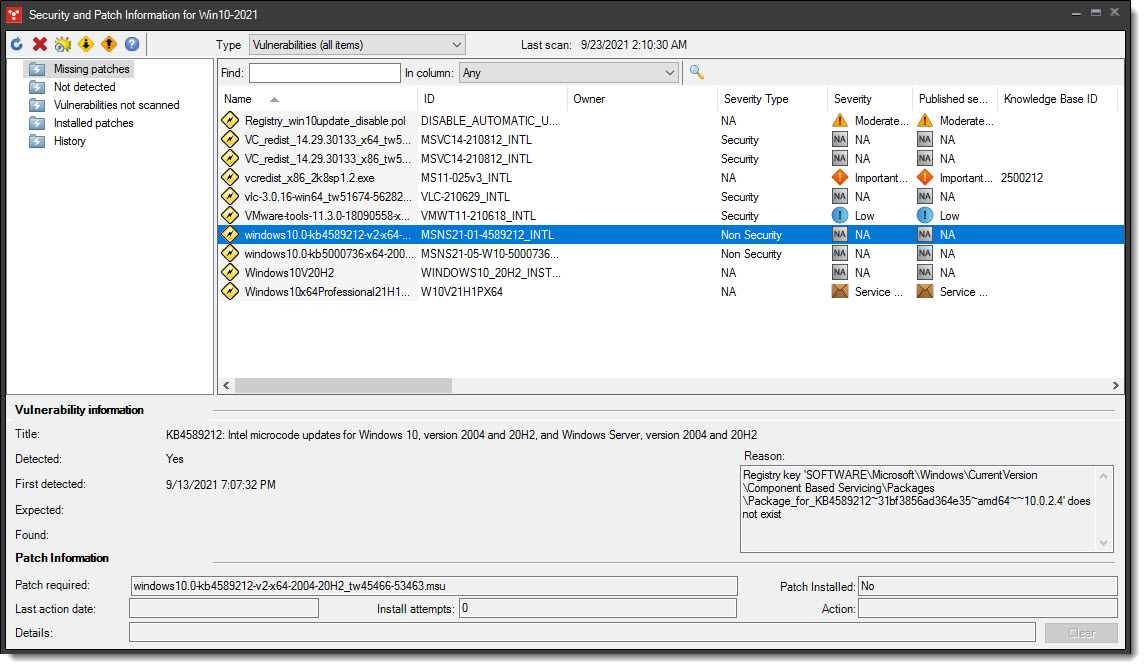Click inside the Find input field

point(324,72)
